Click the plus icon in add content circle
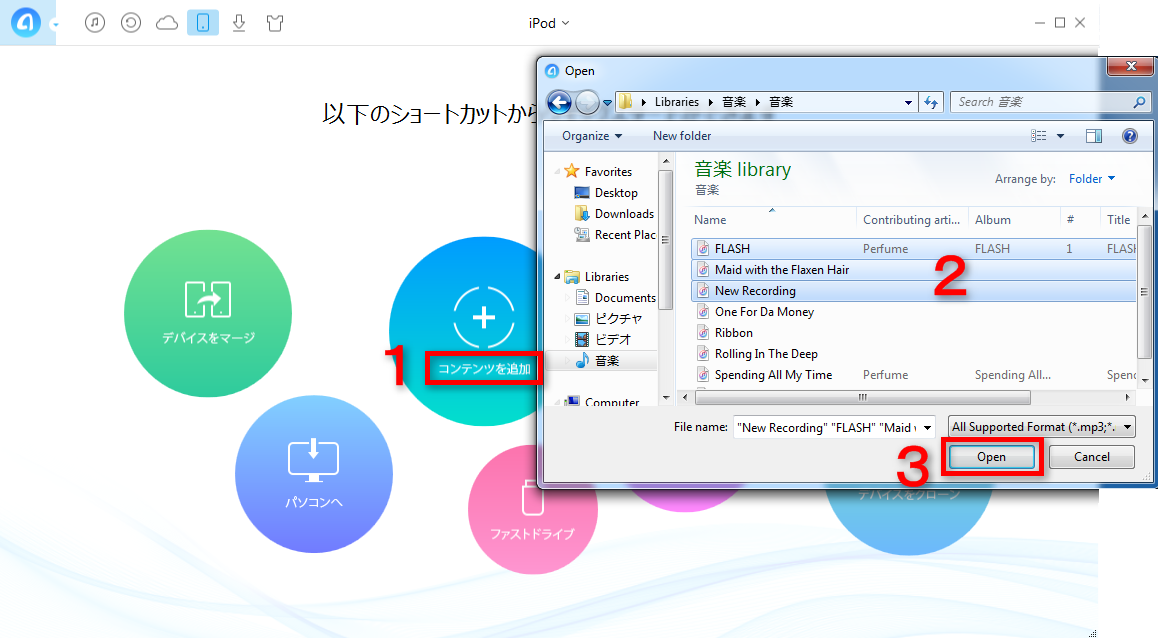 pyautogui.click(x=484, y=318)
